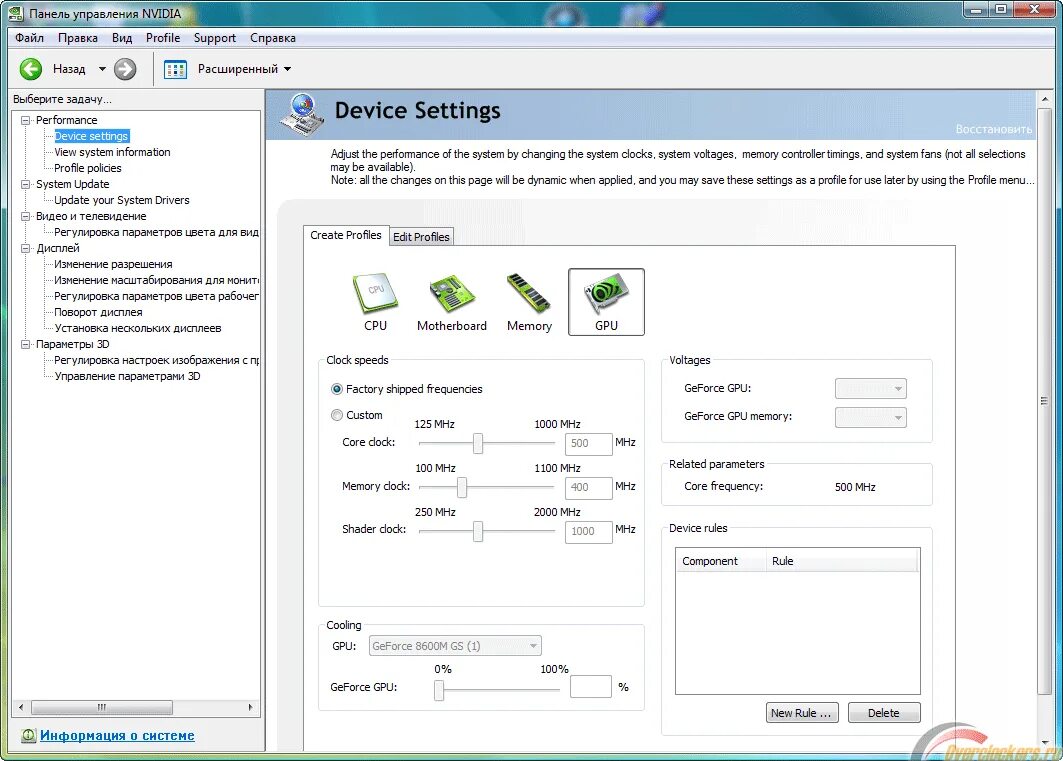Click the system information icon at bottom left
The width and height of the screenshot is (1063, 761).
pyautogui.click(x=28, y=735)
